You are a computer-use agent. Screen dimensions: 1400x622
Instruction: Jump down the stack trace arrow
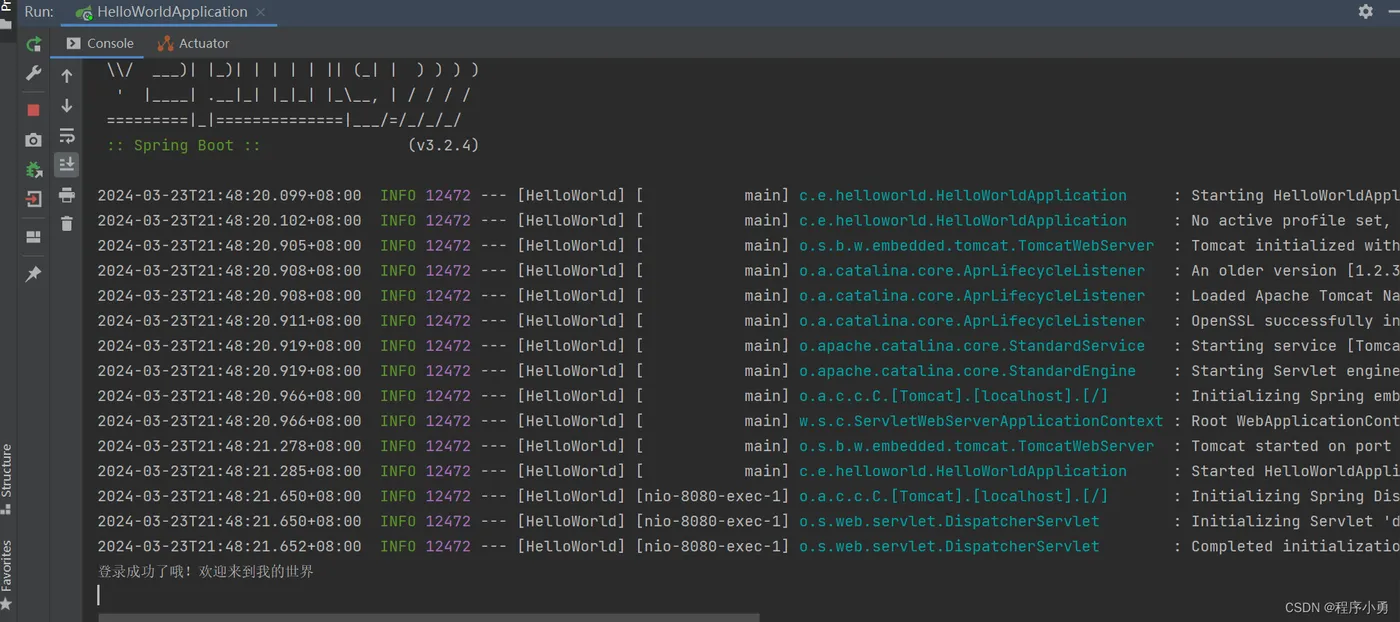coord(67,105)
